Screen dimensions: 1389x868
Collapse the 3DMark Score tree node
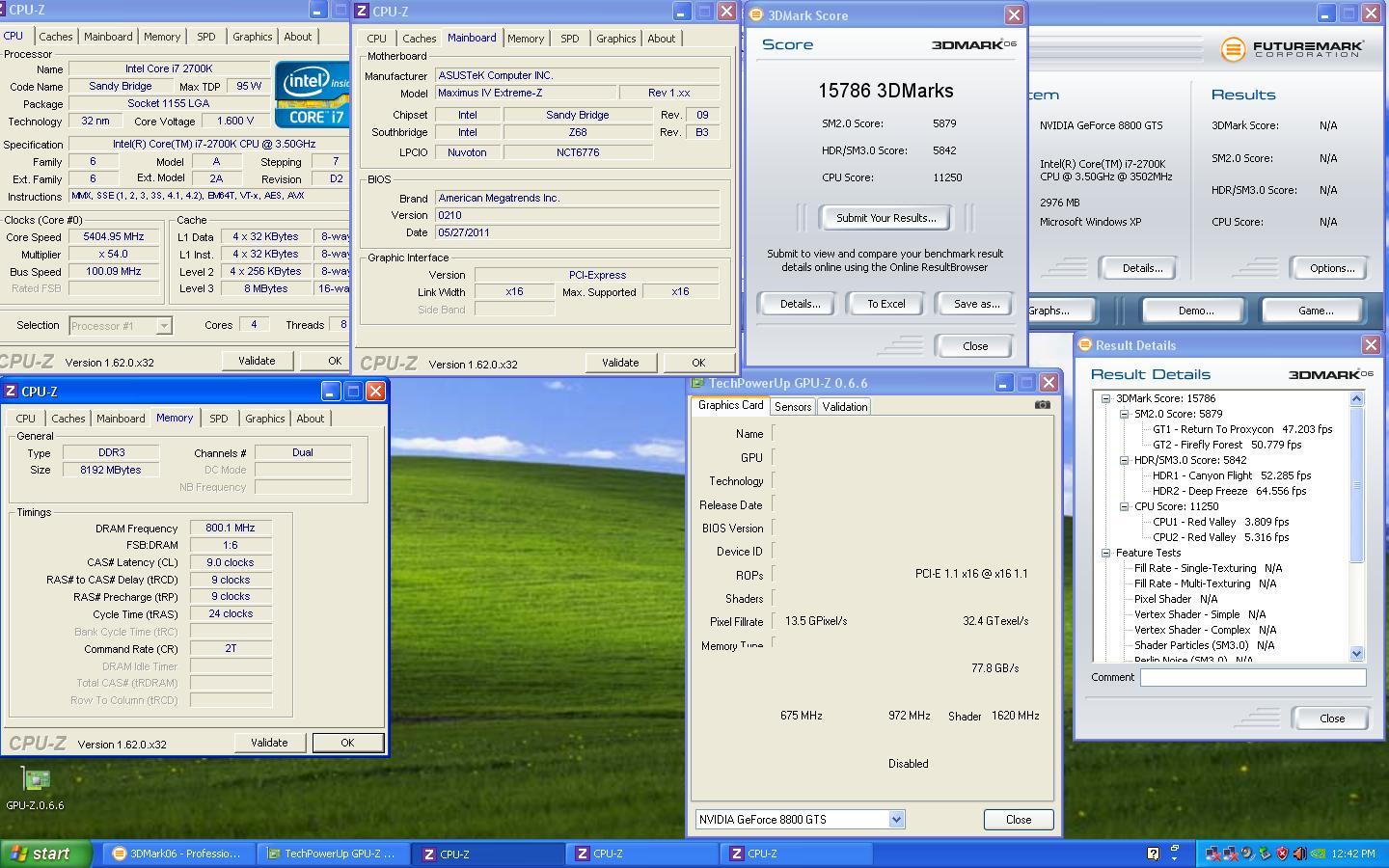pyautogui.click(x=1106, y=398)
